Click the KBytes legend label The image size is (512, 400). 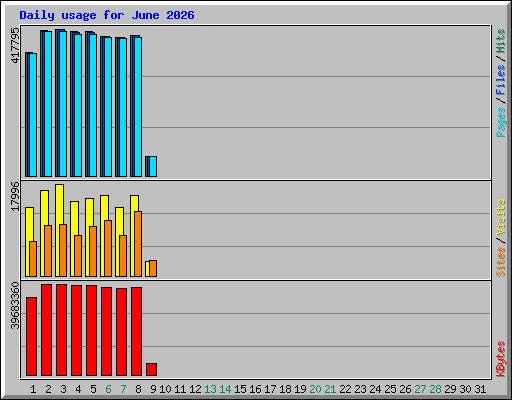point(501,359)
